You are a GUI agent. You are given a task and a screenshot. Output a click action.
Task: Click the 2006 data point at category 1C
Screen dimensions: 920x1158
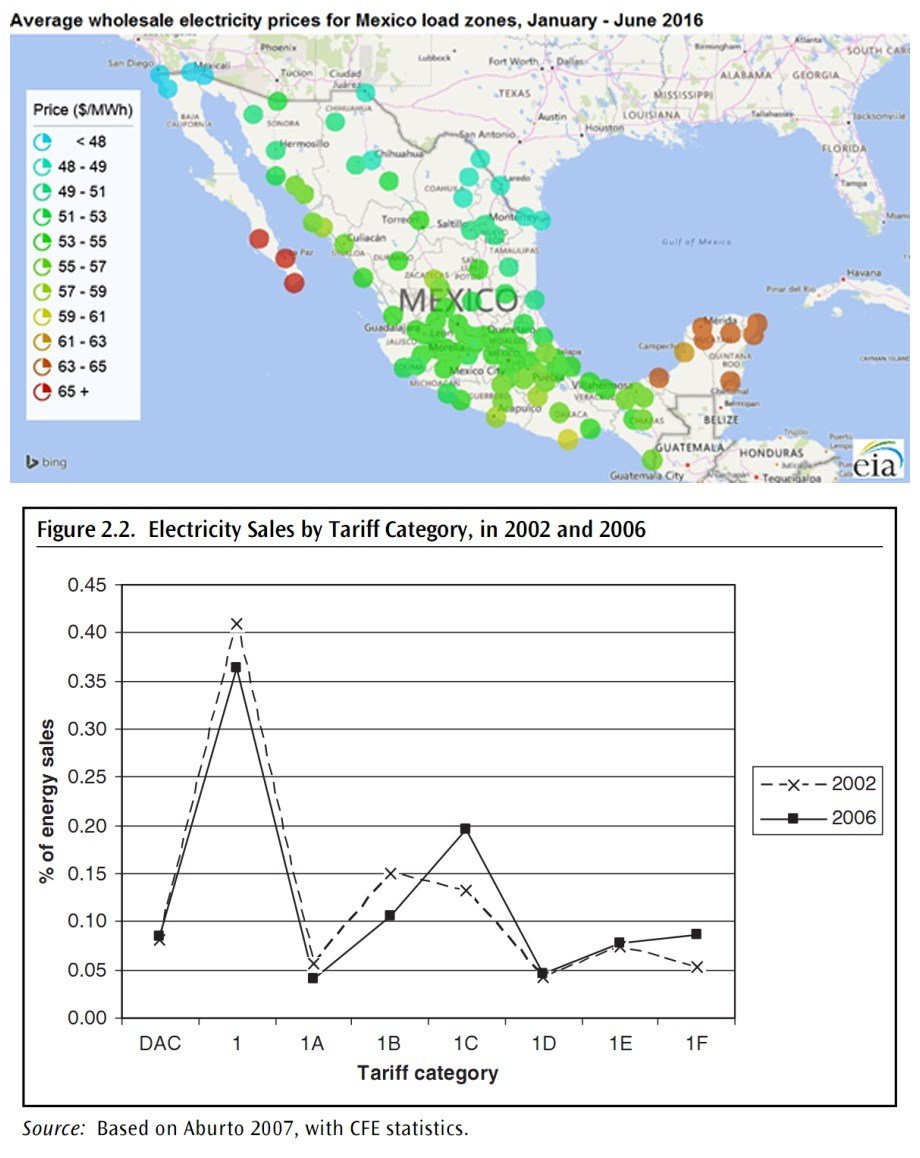(x=465, y=829)
